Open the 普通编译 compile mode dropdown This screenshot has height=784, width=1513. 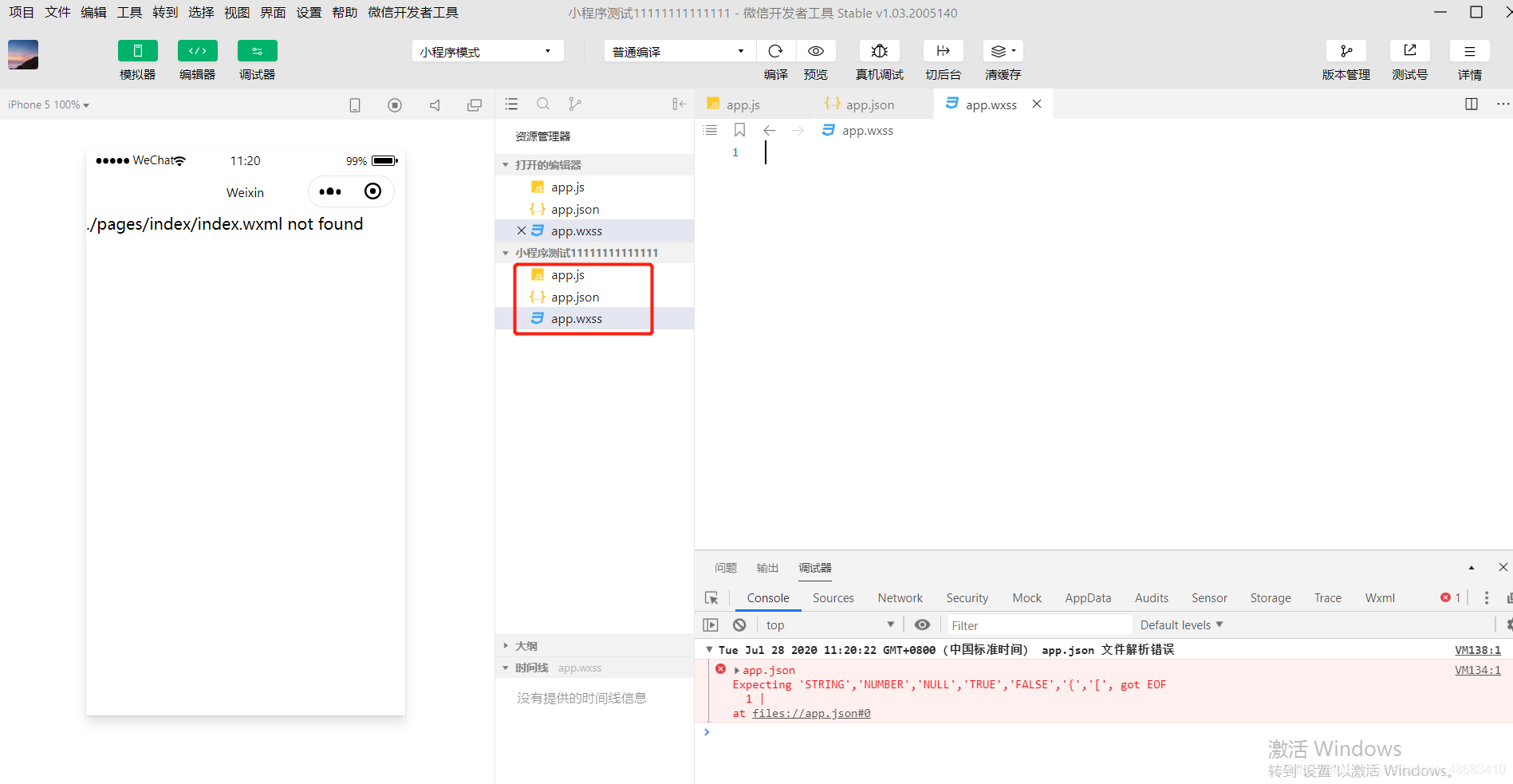pyautogui.click(x=679, y=51)
